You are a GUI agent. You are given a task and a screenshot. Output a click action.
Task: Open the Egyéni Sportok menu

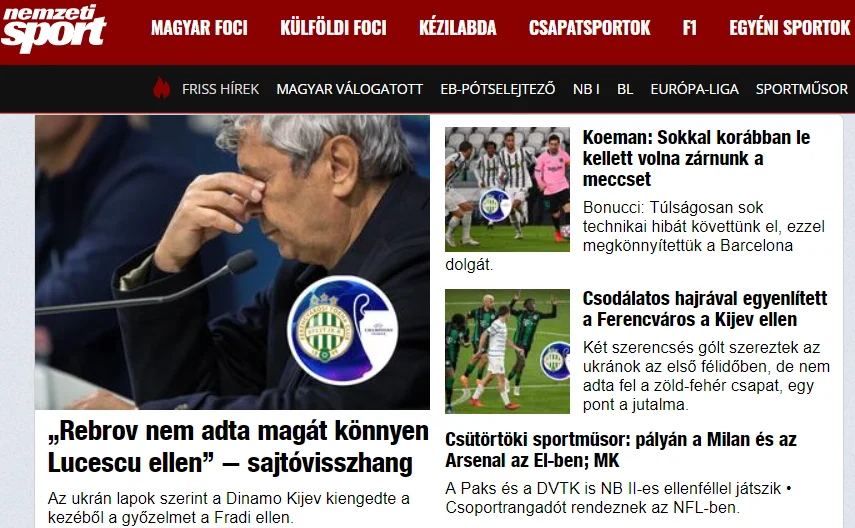790,28
